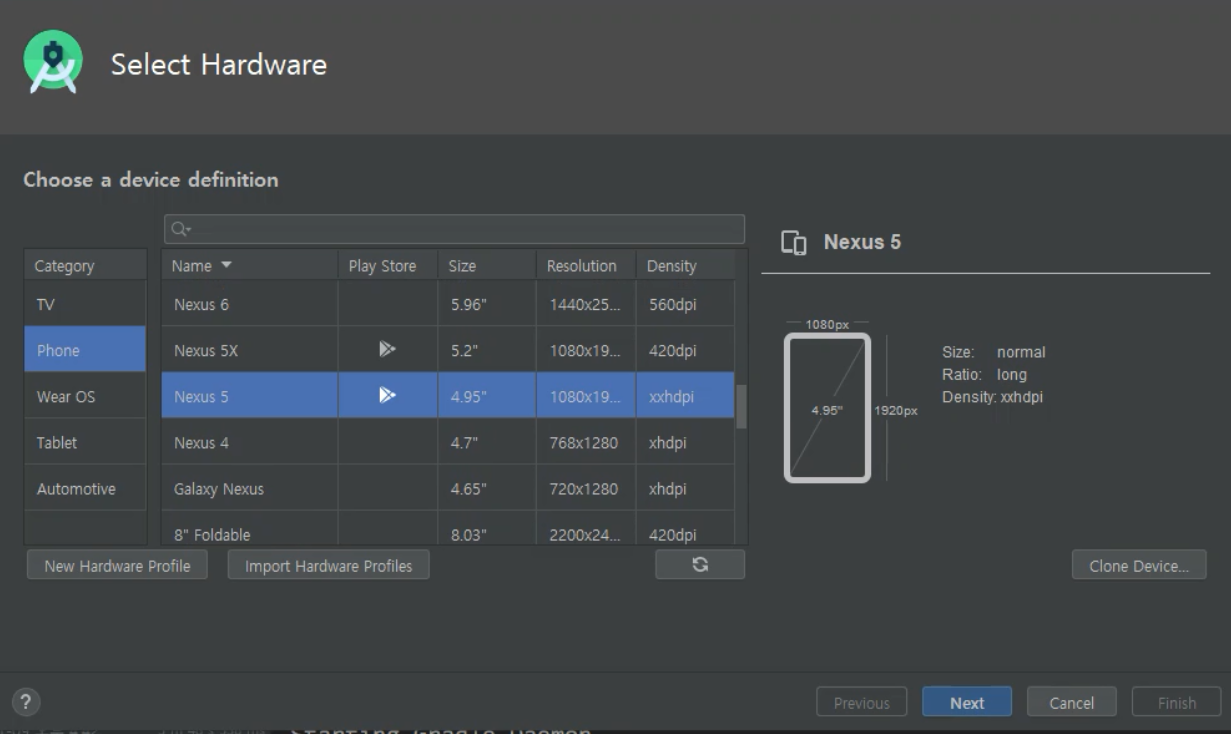The width and height of the screenshot is (1231, 734).
Task: Click the Density column header
Action: click(685, 266)
